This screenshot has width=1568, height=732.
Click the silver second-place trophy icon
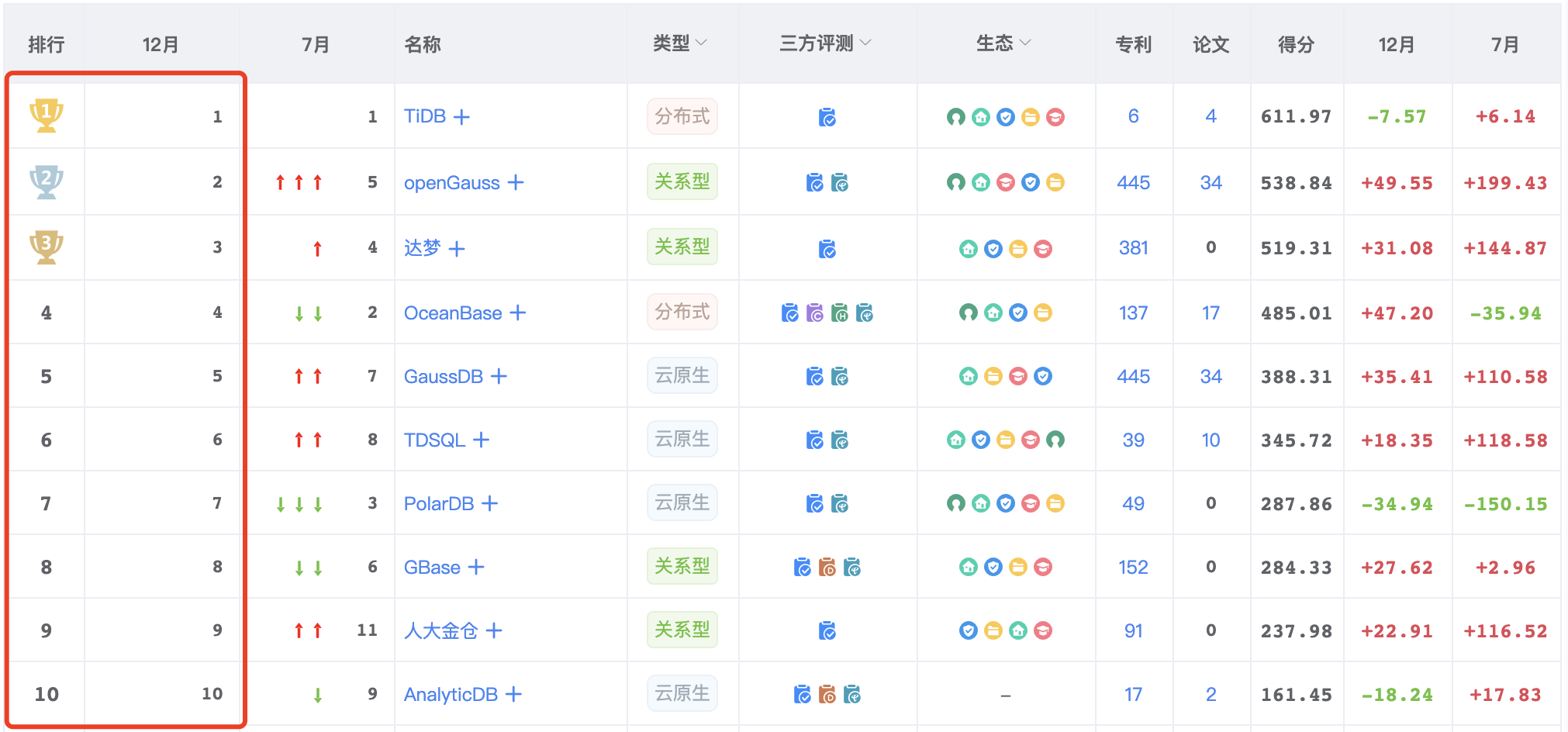click(46, 181)
